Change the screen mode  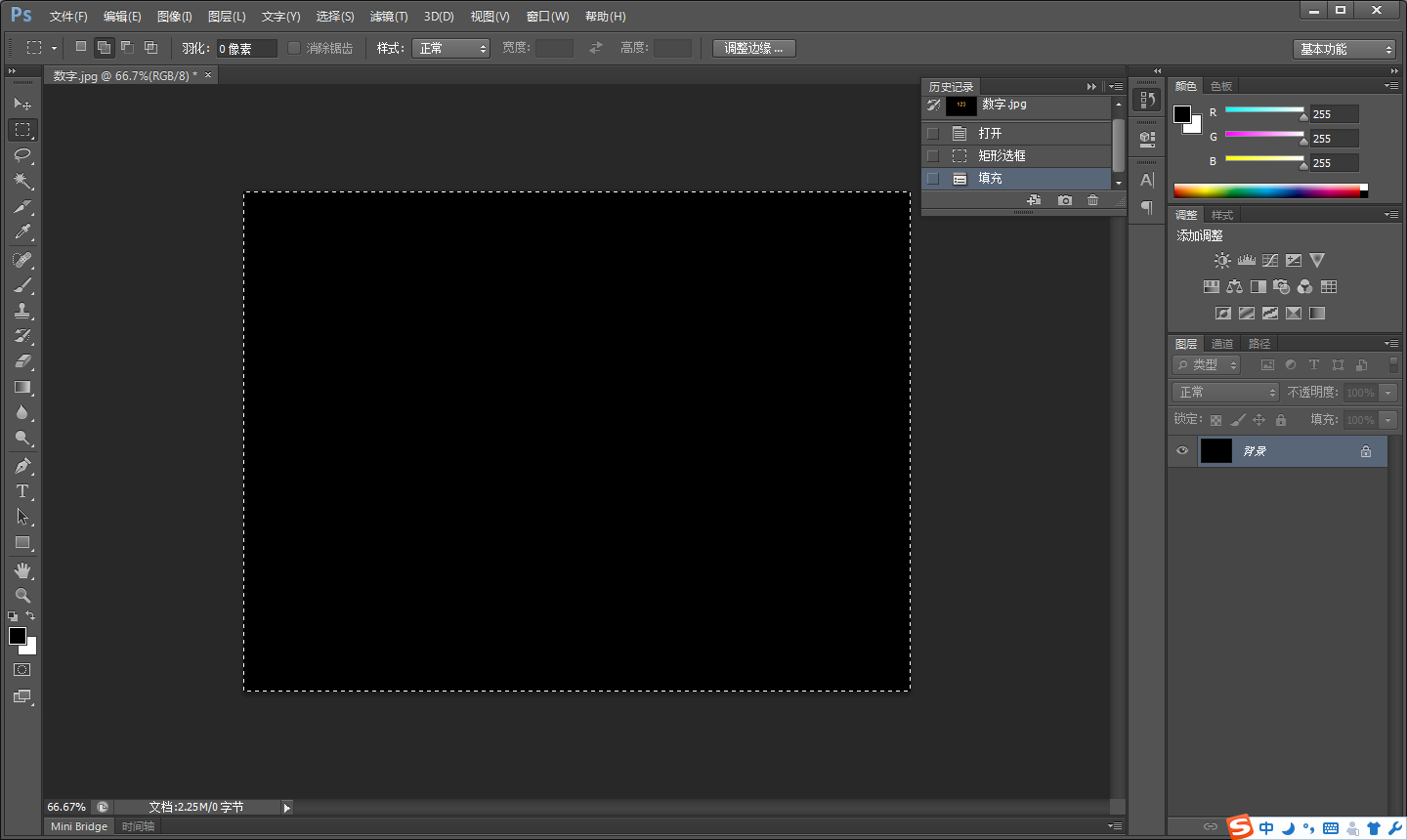tap(22, 696)
